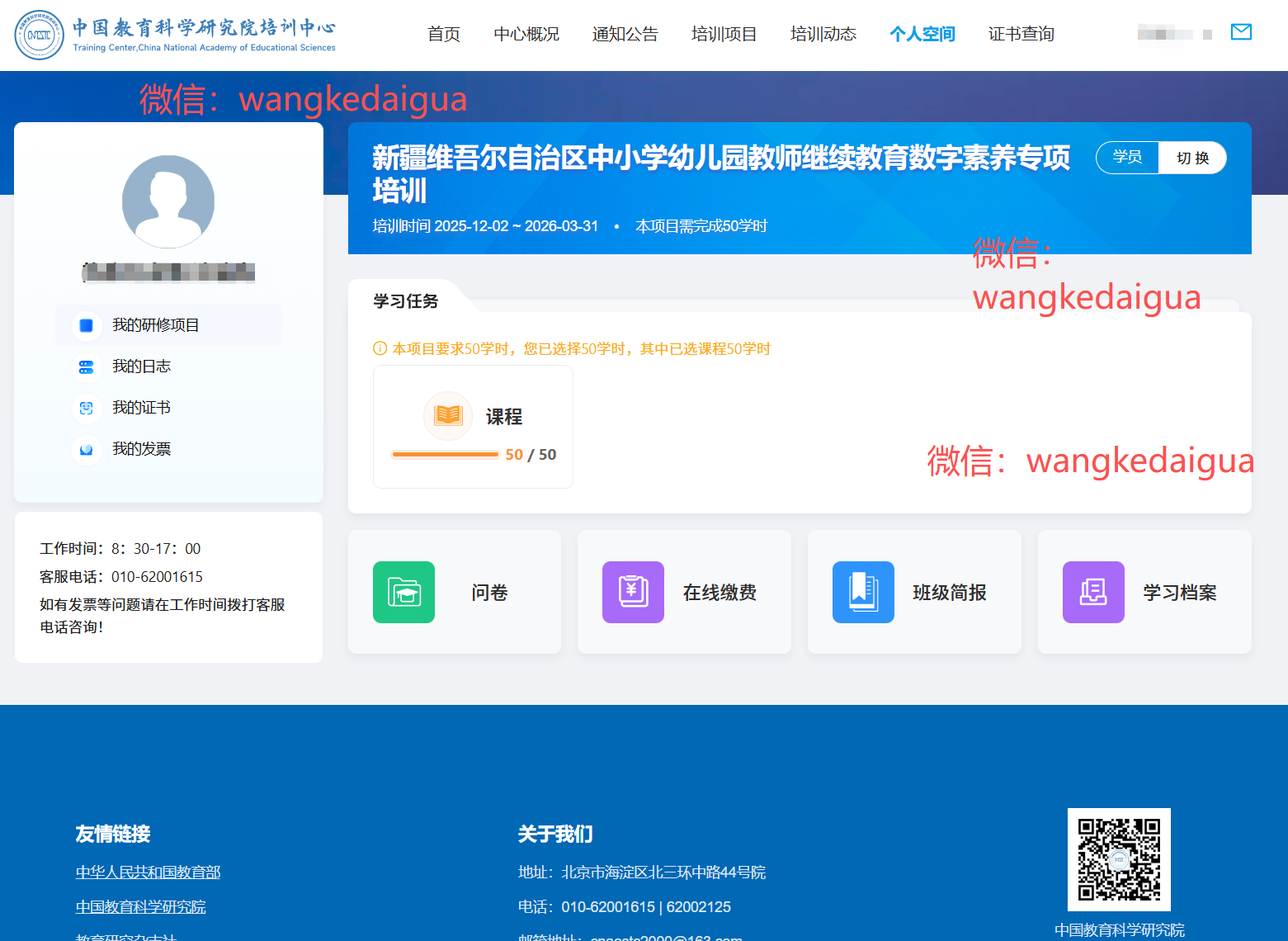Screen dimensions: 1288x941
Task: Click the blue 班级简报 bulletin icon
Action: pyautogui.click(x=863, y=592)
